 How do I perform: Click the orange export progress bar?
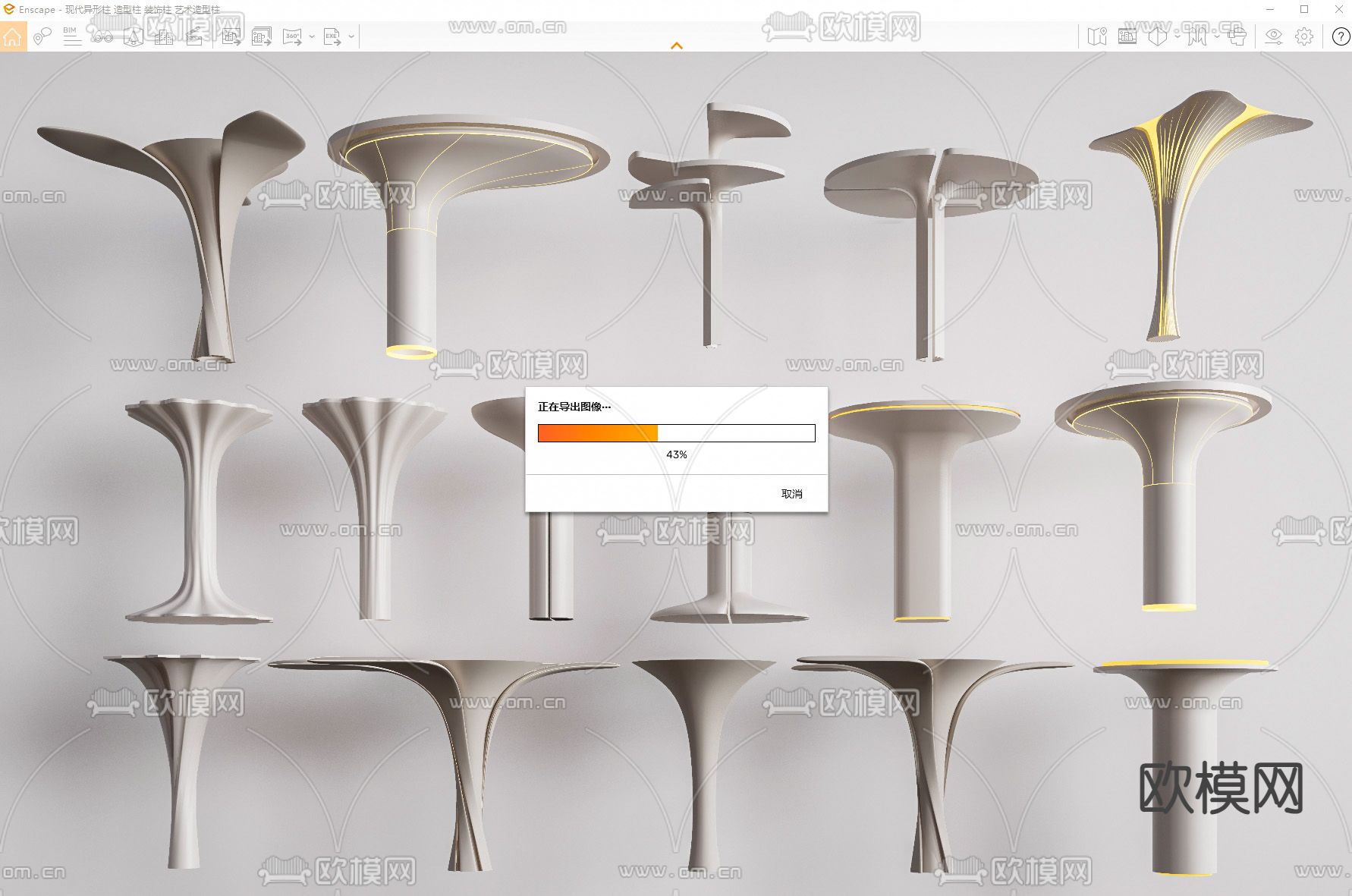pos(677,433)
